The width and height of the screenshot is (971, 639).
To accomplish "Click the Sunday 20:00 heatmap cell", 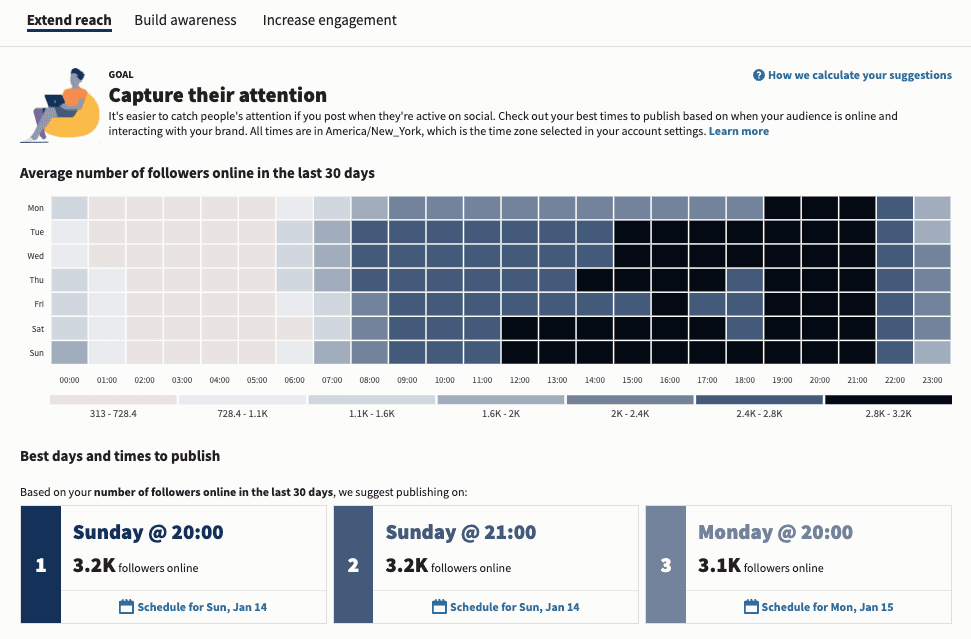I will [820, 352].
